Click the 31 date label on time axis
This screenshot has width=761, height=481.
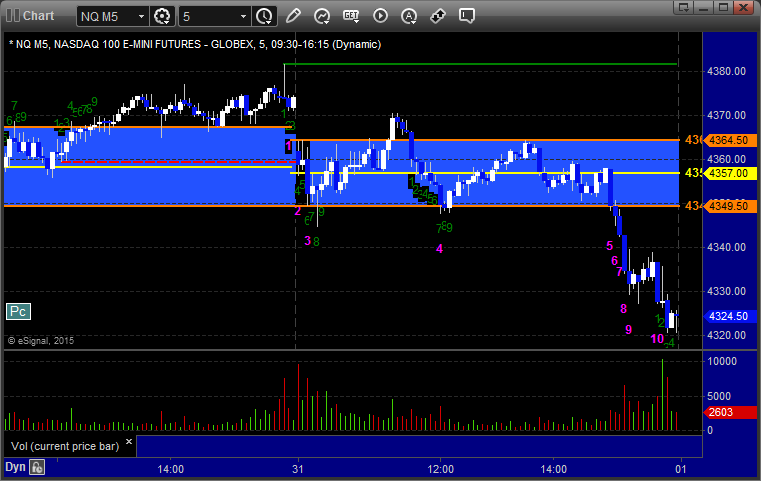click(298, 470)
